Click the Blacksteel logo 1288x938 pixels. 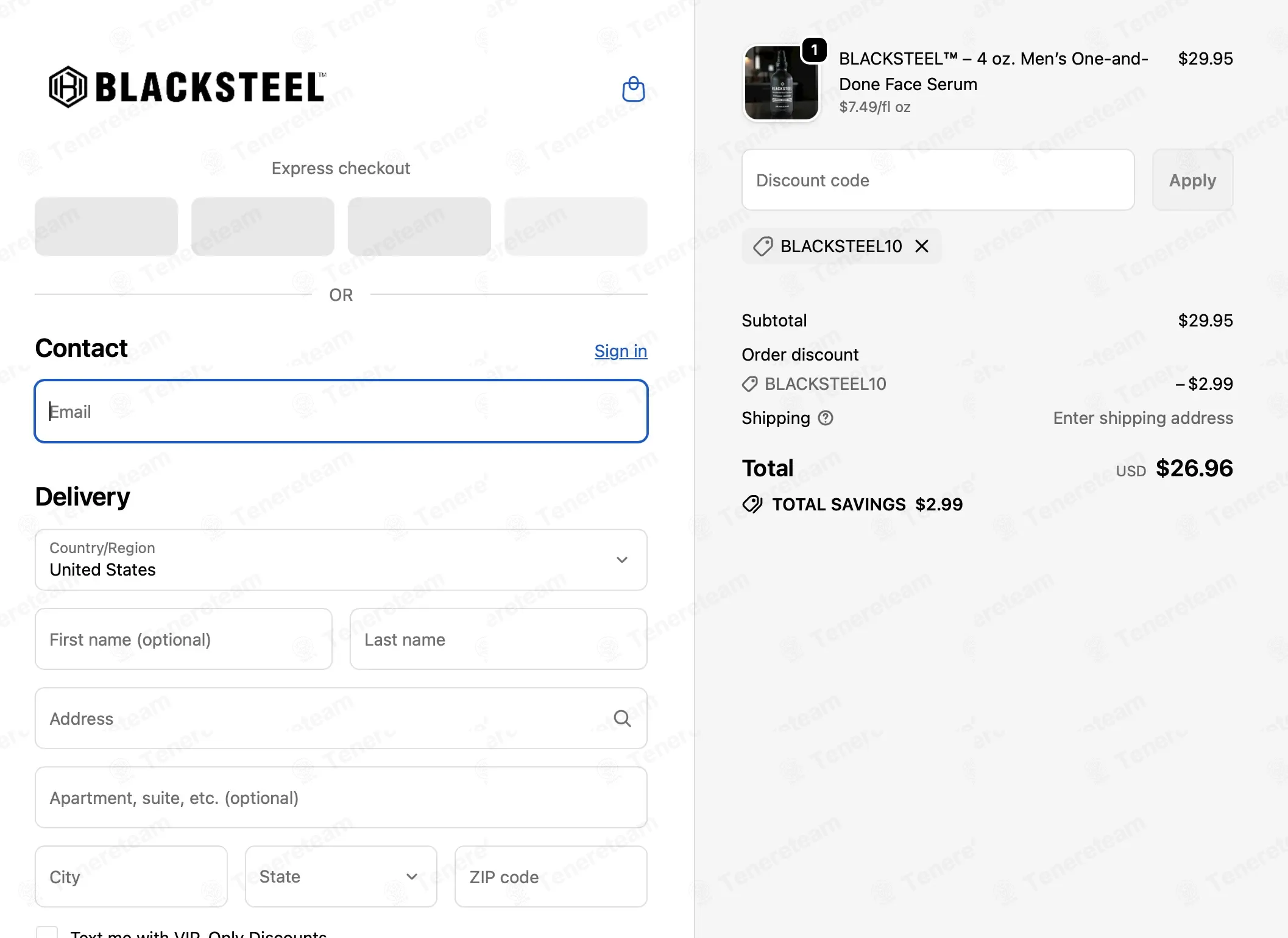tap(188, 86)
